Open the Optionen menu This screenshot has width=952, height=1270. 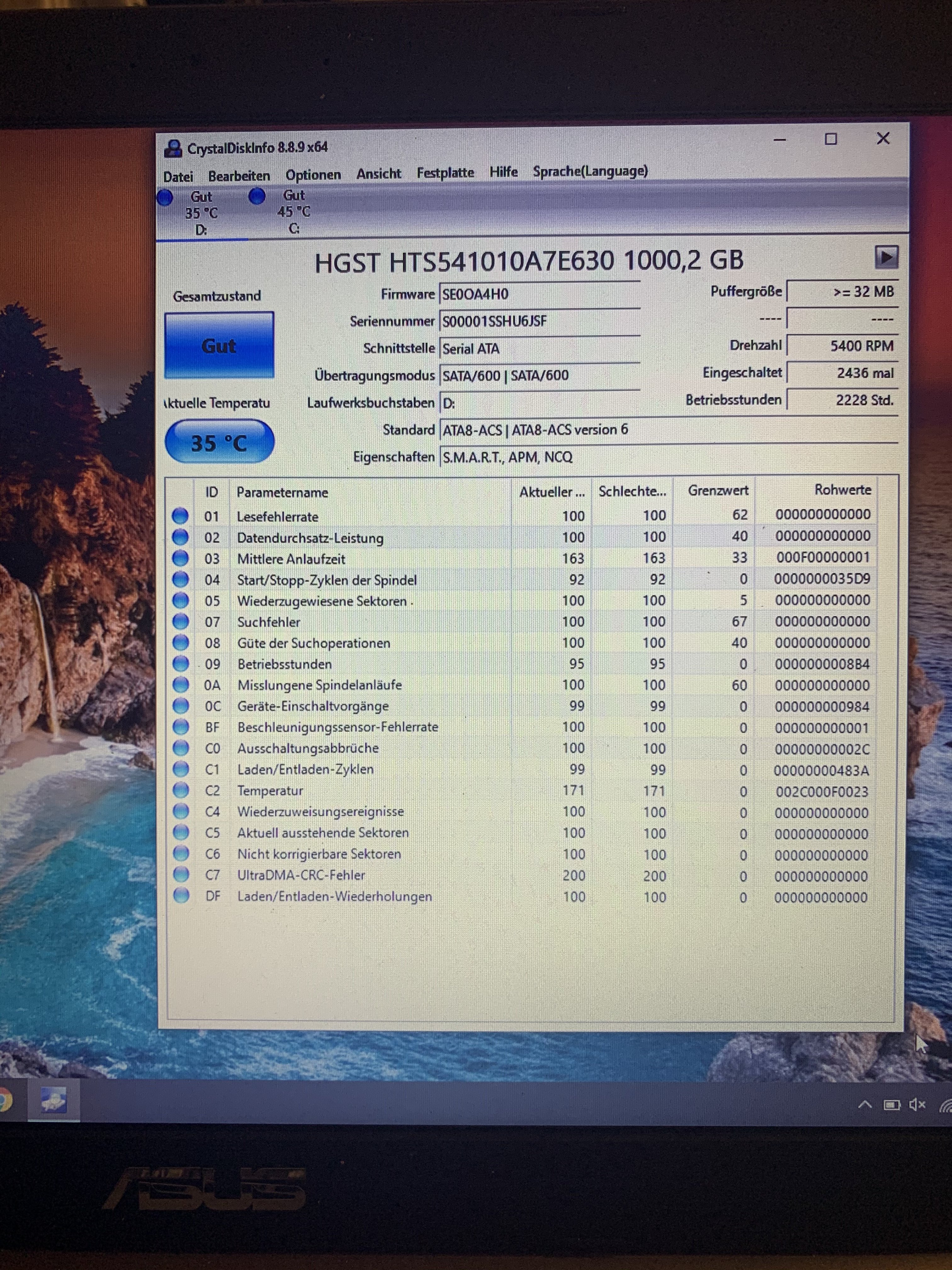(x=313, y=174)
